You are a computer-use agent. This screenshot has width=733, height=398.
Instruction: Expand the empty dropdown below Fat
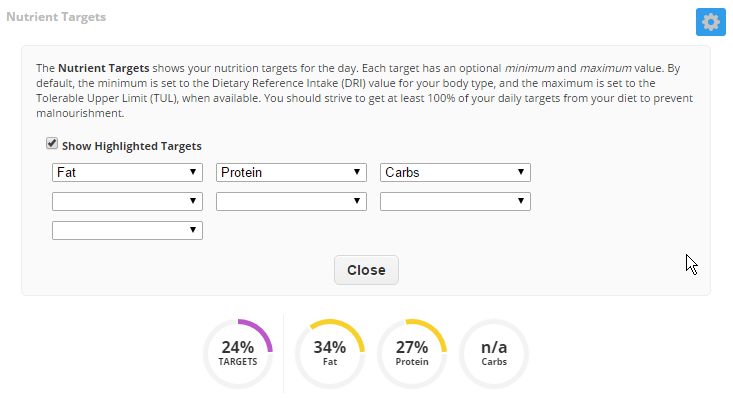[x=127, y=202]
